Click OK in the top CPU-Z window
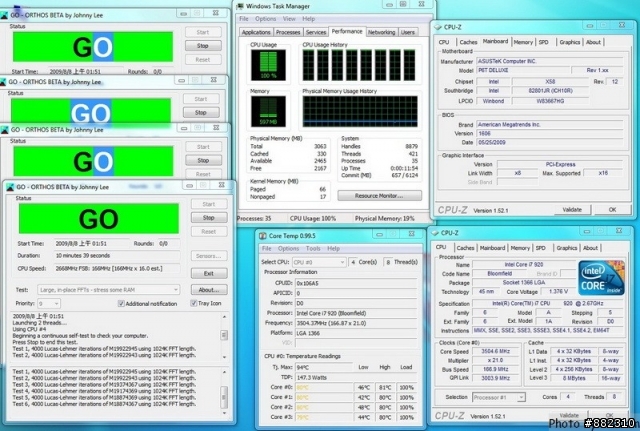 click(612, 210)
